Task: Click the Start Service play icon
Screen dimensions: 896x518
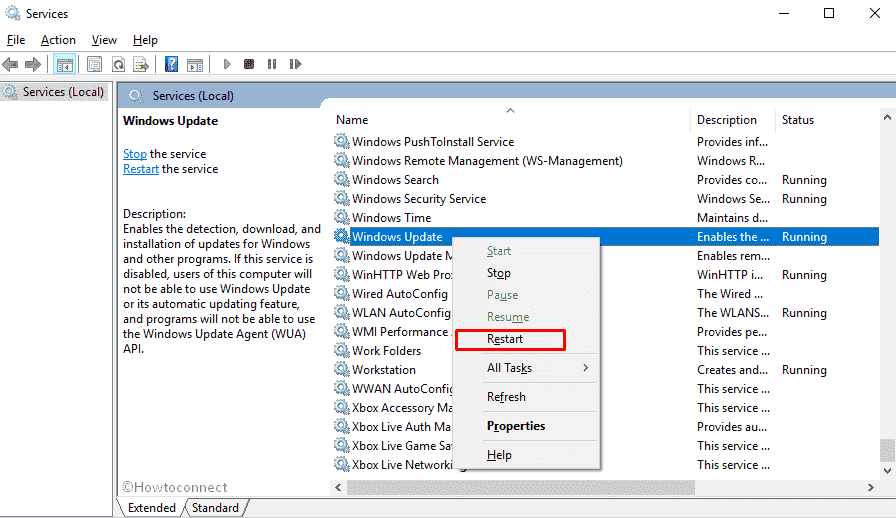Action: [x=227, y=64]
